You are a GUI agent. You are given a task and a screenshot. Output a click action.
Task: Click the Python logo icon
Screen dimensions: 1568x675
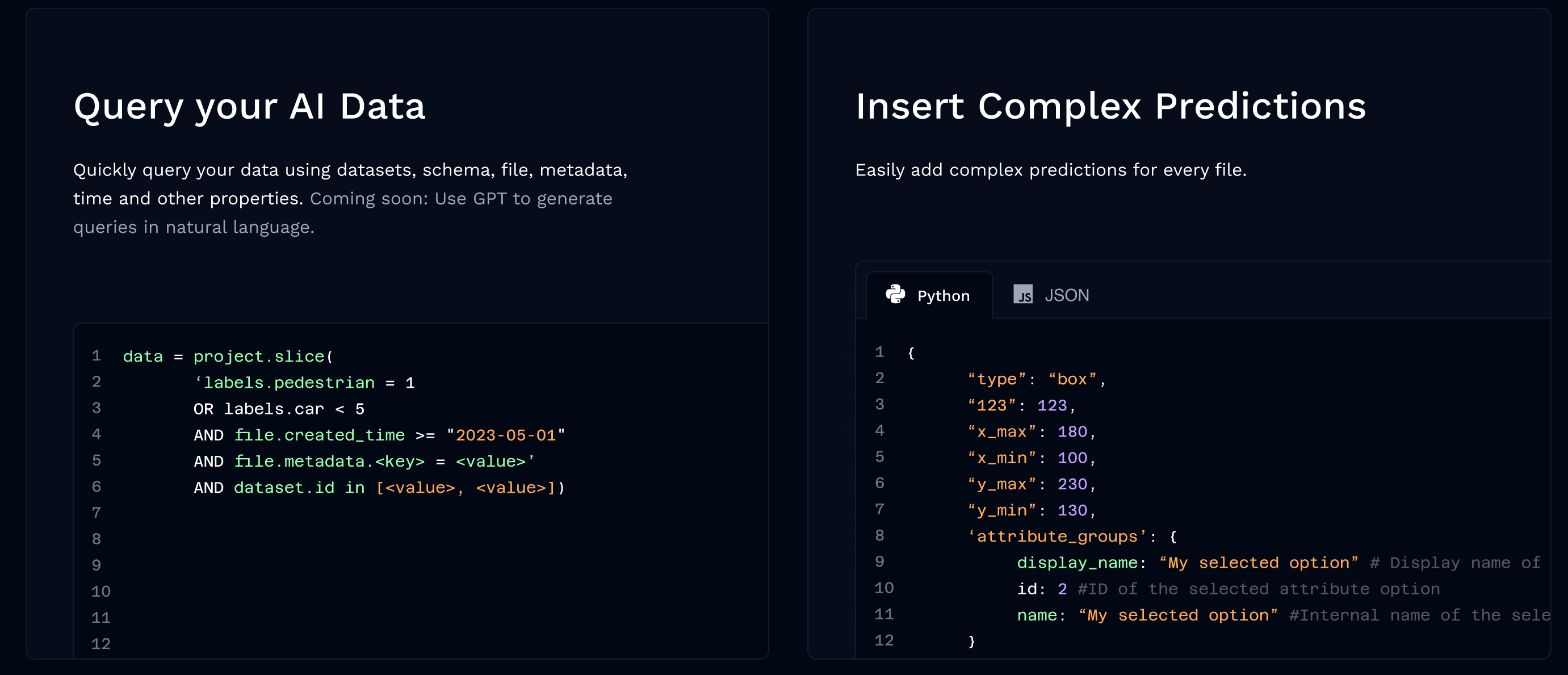coord(895,295)
